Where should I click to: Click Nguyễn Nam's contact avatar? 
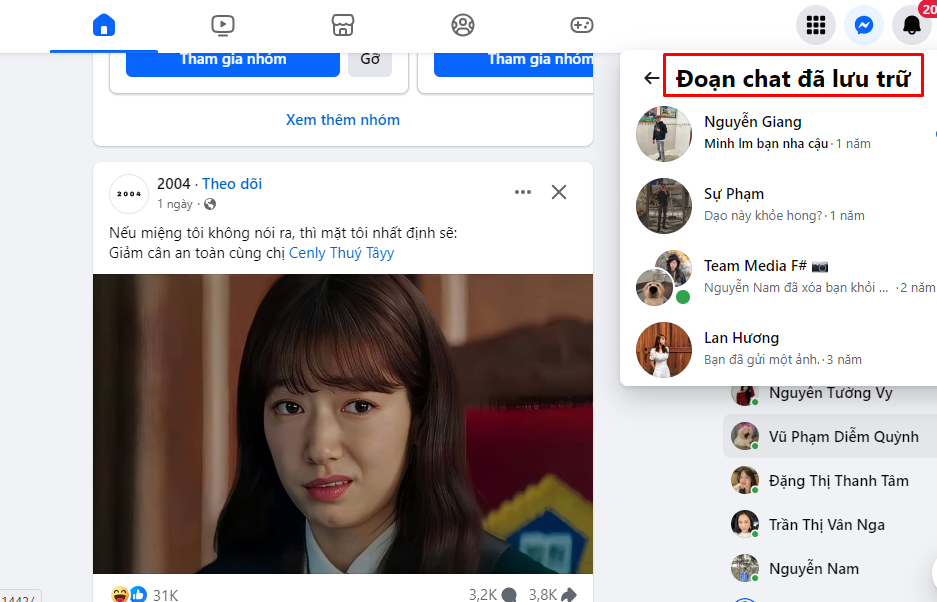tap(745, 569)
